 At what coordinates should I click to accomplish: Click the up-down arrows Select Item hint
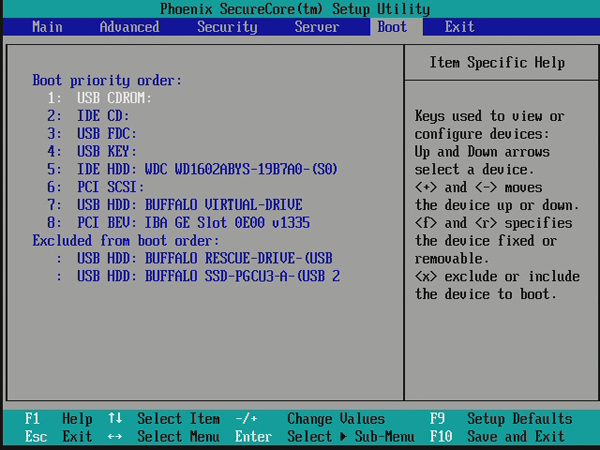point(164,419)
